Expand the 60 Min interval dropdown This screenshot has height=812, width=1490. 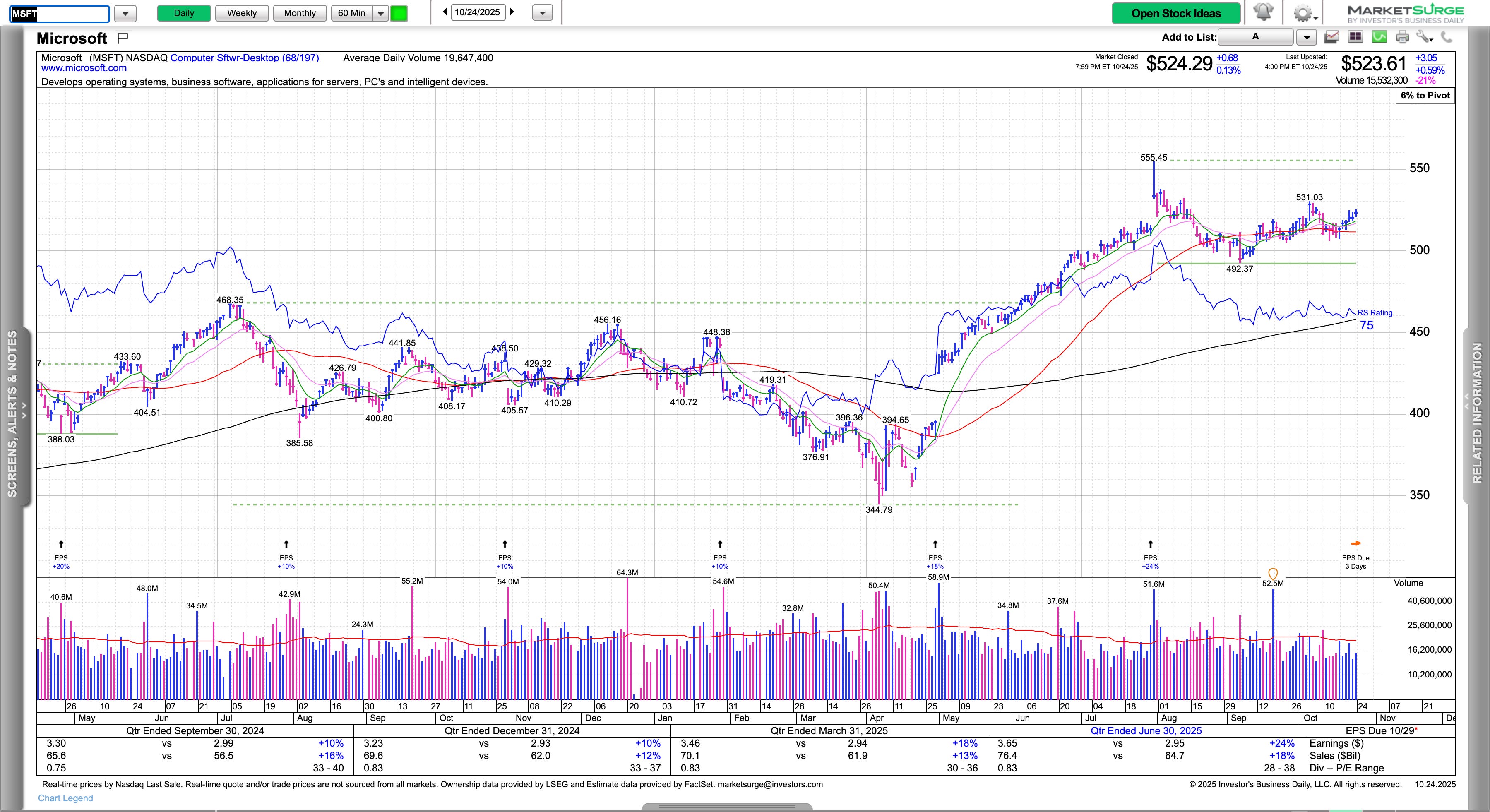(x=380, y=13)
